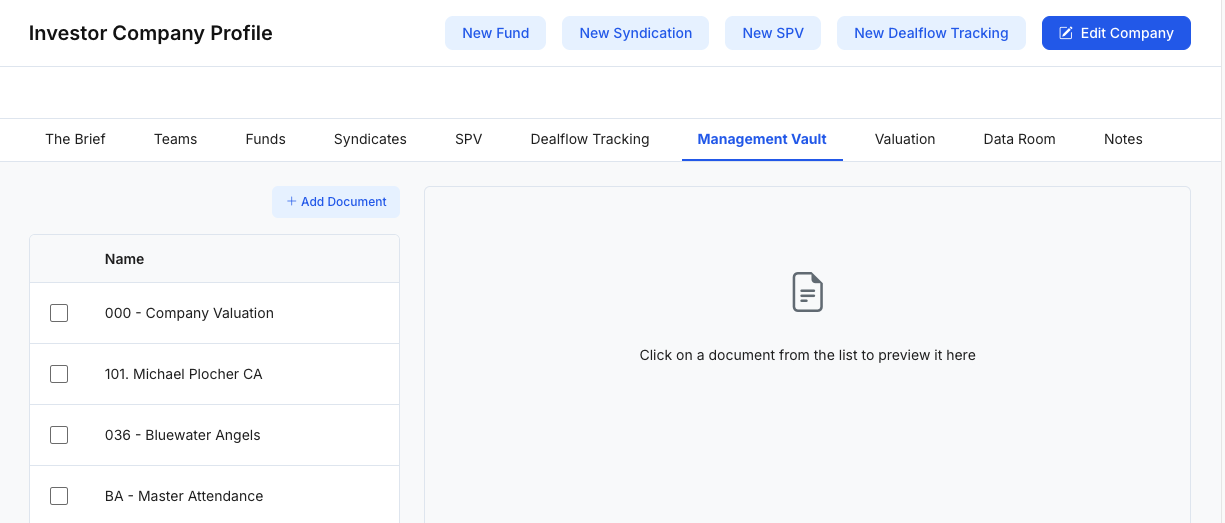Switch to the Valuation tab
Viewport: 1225px width, 523px height.
click(x=904, y=139)
